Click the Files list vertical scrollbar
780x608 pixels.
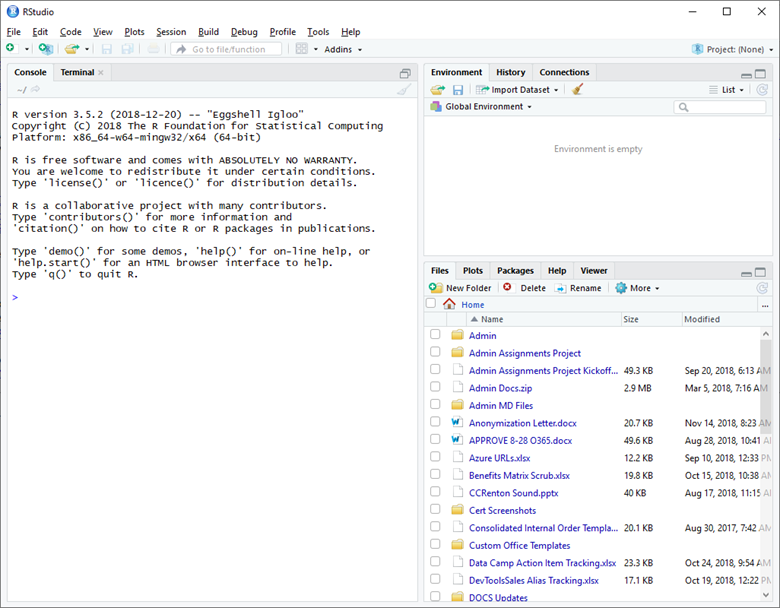tap(766, 388)
